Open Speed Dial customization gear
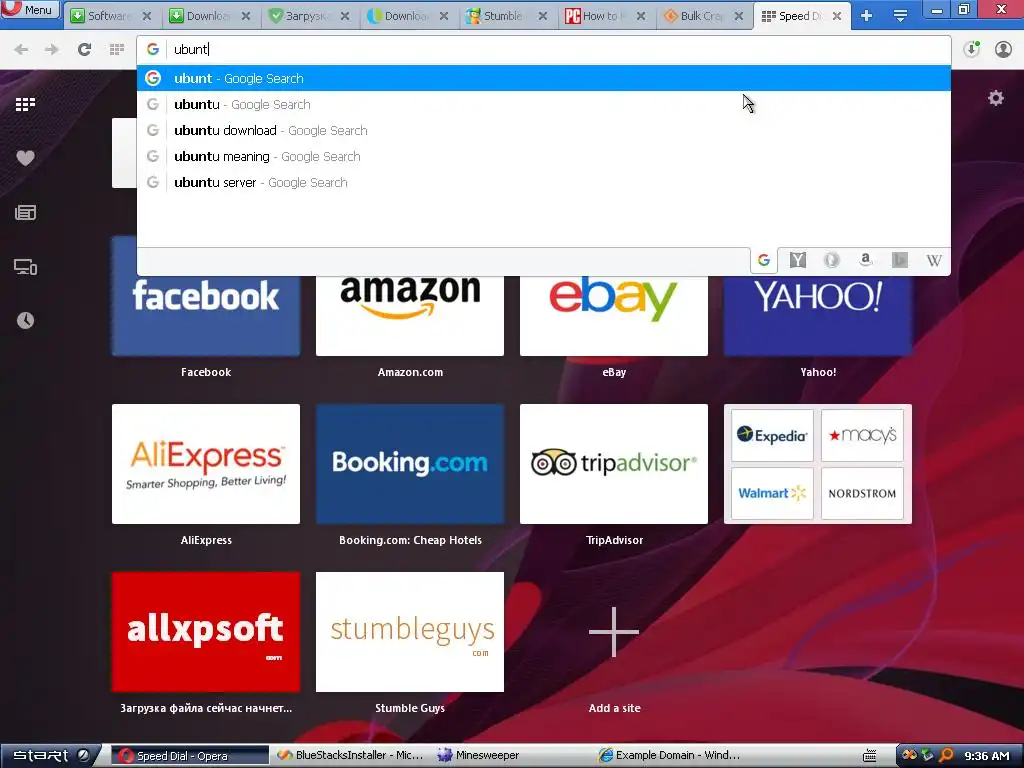Image resolution: width=1024 pixels, height=768 pixels. click(x=995, y=98)
